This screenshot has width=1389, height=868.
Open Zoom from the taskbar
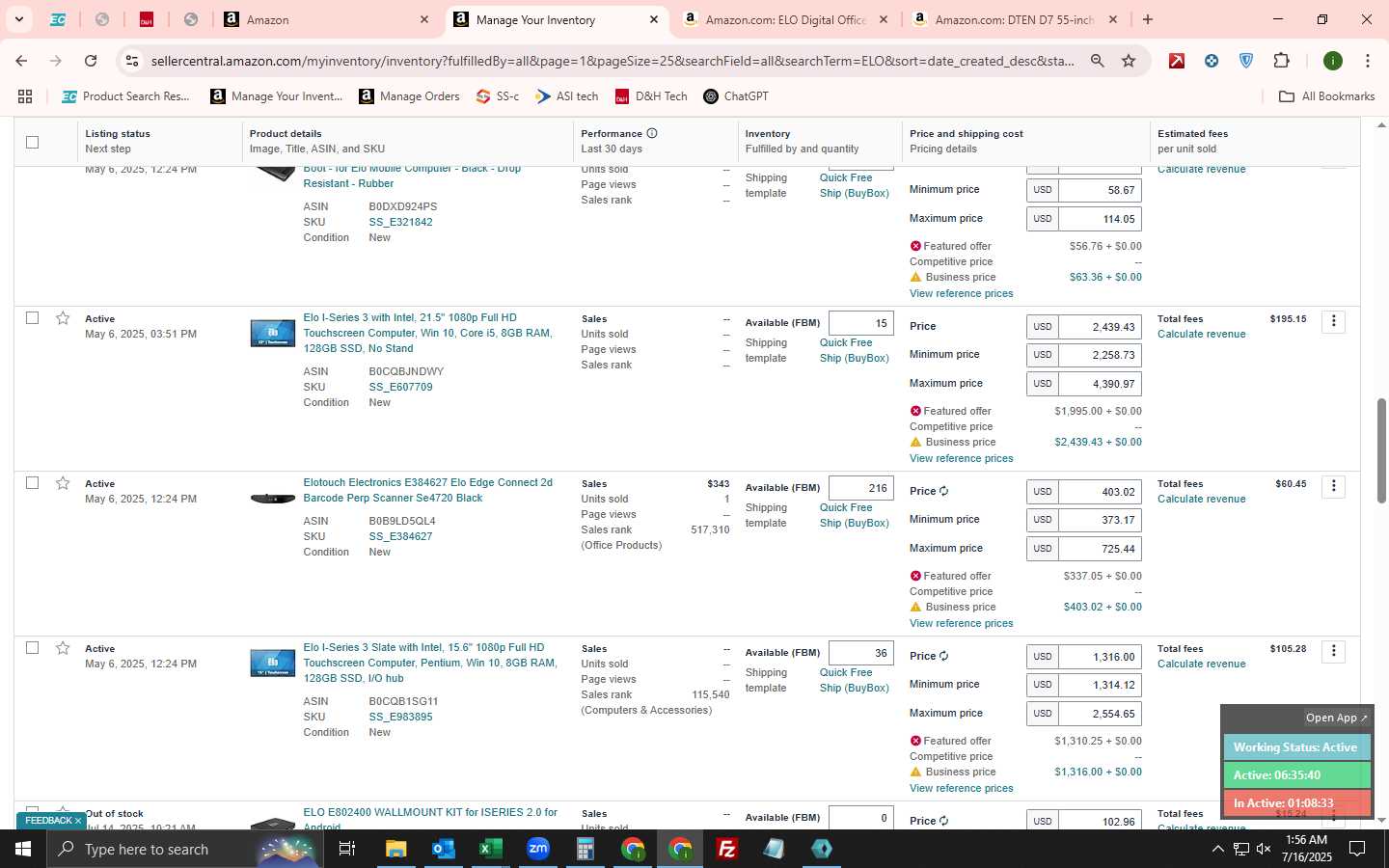(537, 849)
